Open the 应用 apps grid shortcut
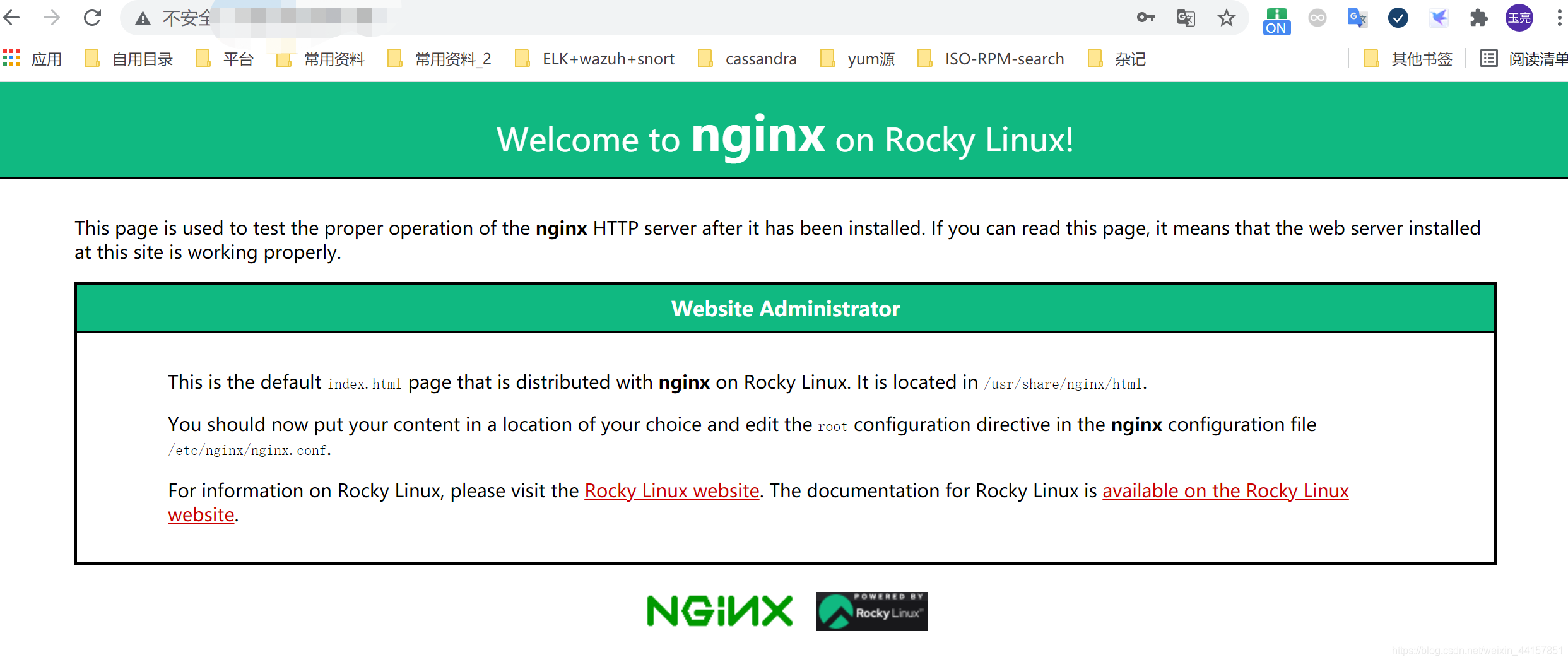The image size is (1568, 662). 32,59
